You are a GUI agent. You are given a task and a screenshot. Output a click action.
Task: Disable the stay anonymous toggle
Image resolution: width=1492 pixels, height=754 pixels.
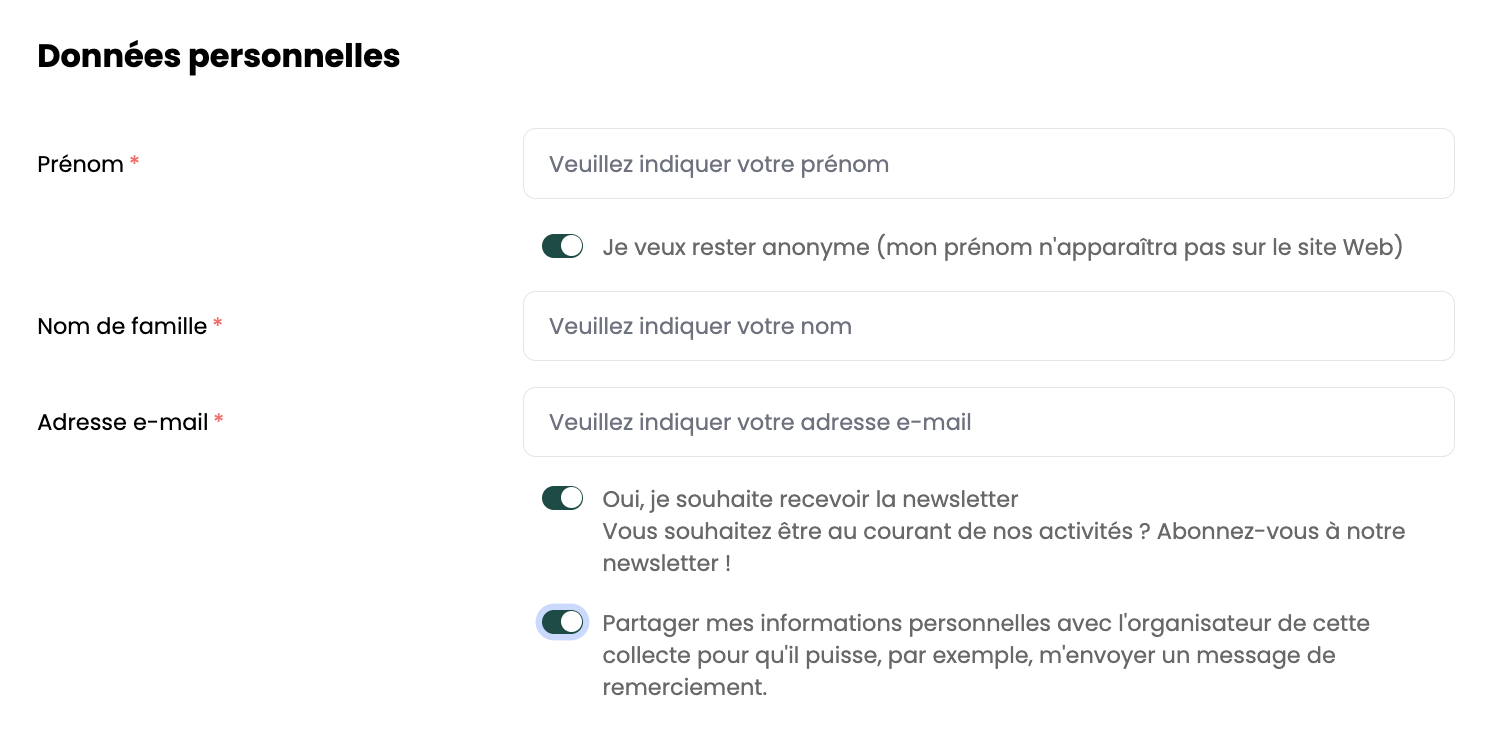point(562,246)
